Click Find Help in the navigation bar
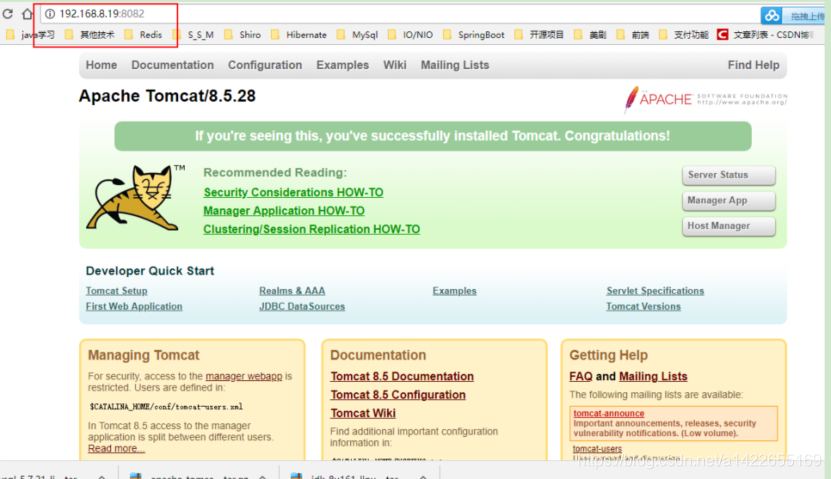Screen dimensions: 831x479 point(753,65)
